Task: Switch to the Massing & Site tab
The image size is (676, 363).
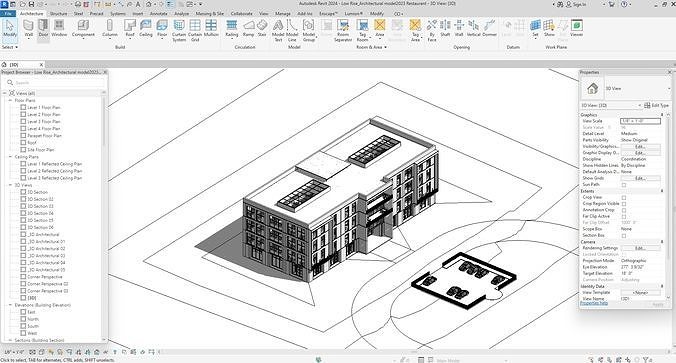Action: tap(210, 14)
